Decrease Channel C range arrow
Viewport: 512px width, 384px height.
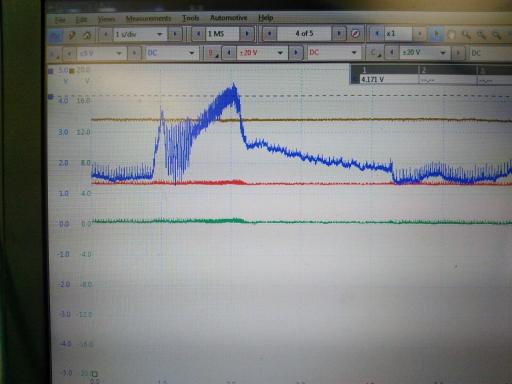tap(392, 52)
